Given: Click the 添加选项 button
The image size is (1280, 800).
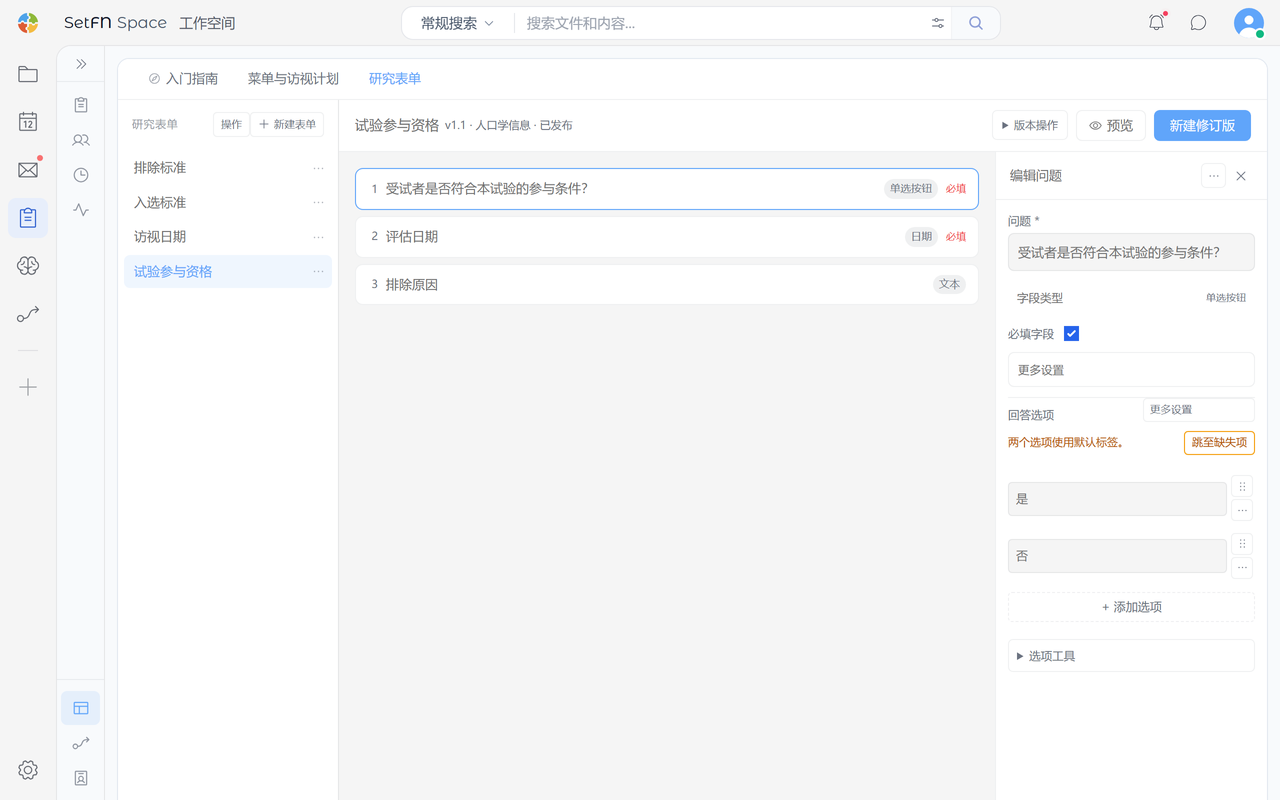Looking at the screenshot, I should point(1131,607).
